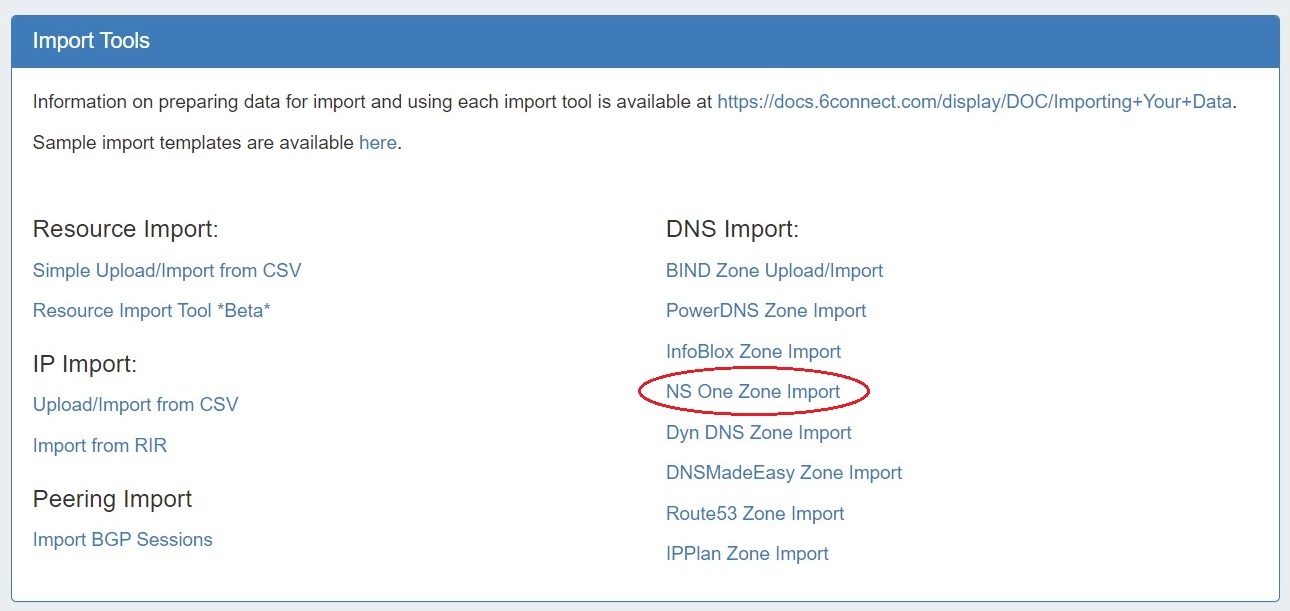This screenshot has height=611, width=1290.
Task: Open BIND Zone Upload/Import
Action: [774, 270]
